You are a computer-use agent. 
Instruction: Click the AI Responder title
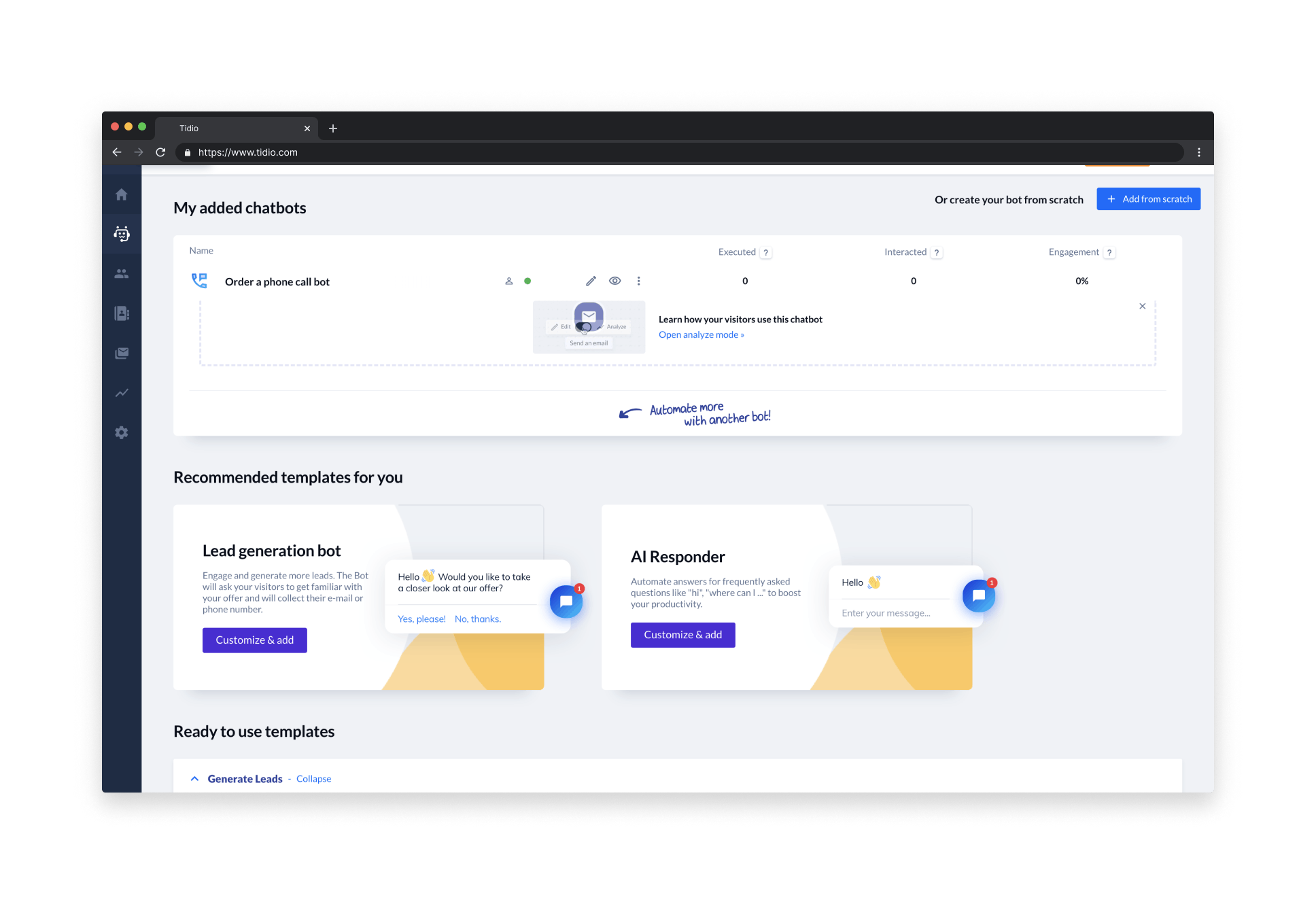(678, 557)
